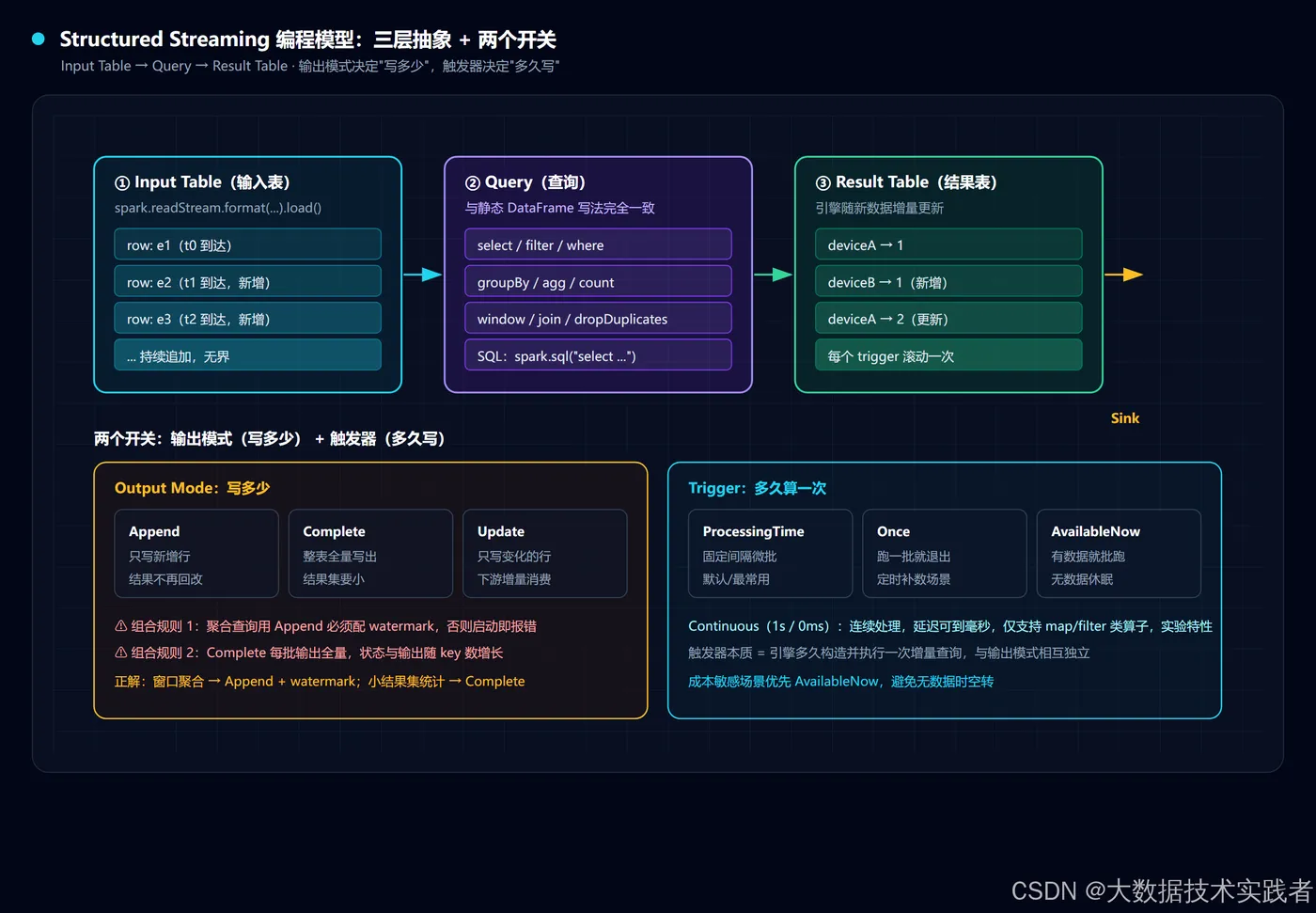The width and height of the screenshot is (1316, 913).
Task: Click the '每个 trigger 滚动一次' row
Action: (948, 355)
